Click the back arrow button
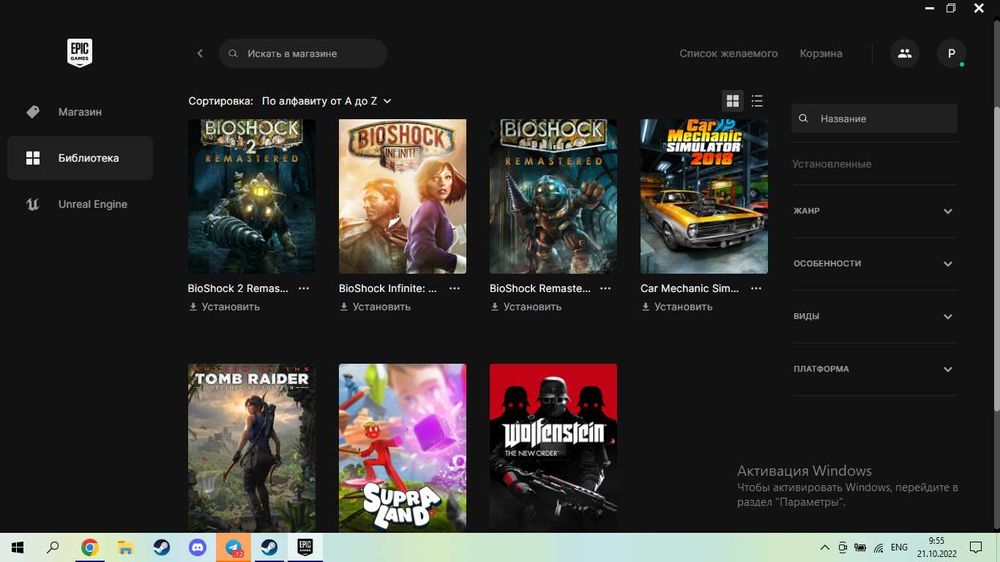The image size is (1000, 562). 200,54
